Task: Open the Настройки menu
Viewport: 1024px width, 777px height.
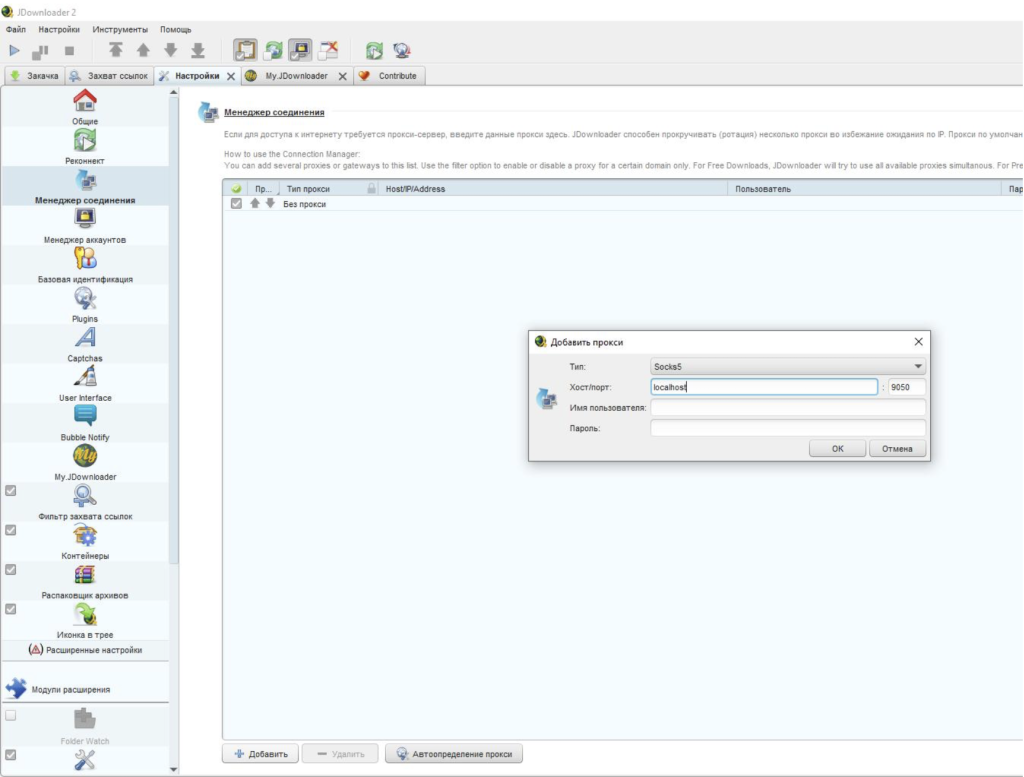Action: pyautogui.click(x=59, y=29)
